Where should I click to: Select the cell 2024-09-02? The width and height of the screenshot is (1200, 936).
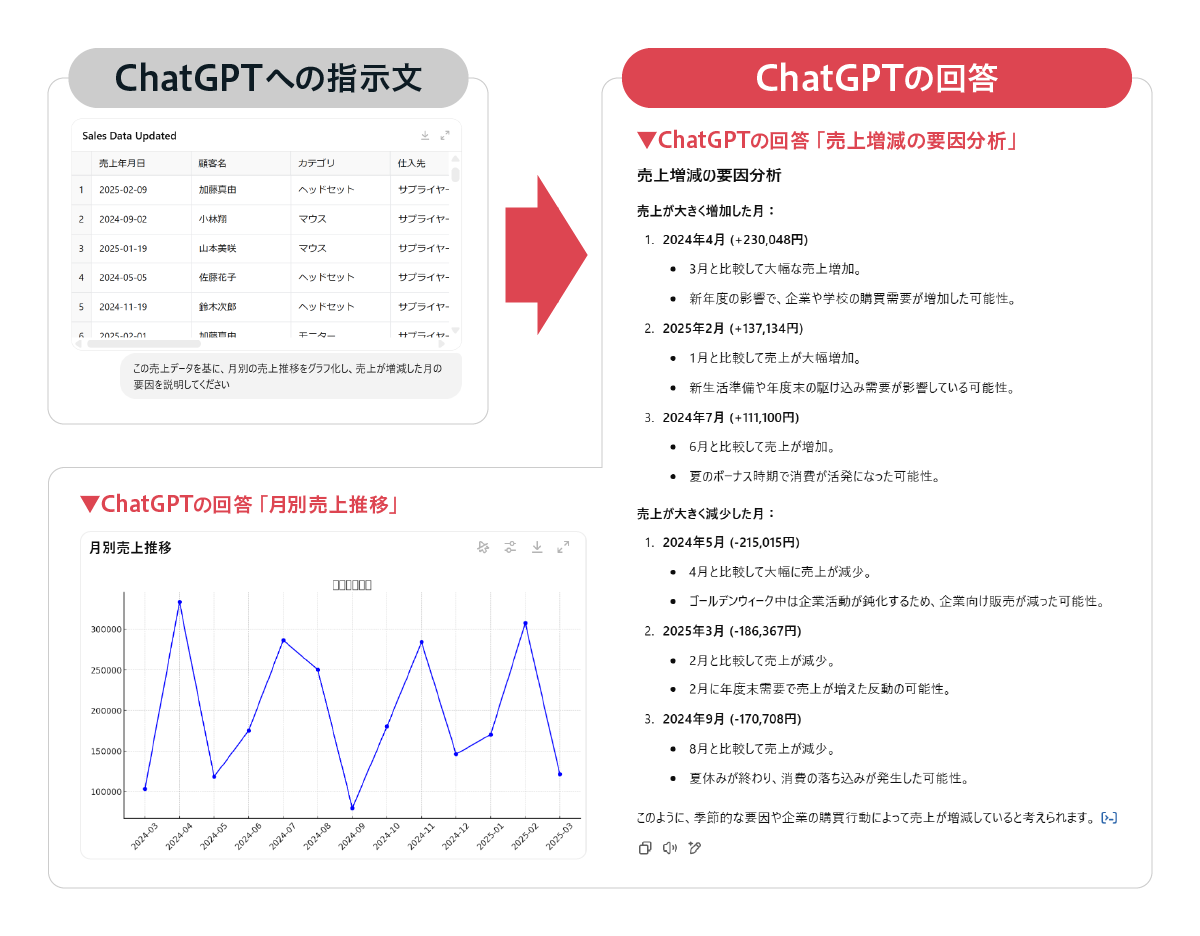coord(141,218)
